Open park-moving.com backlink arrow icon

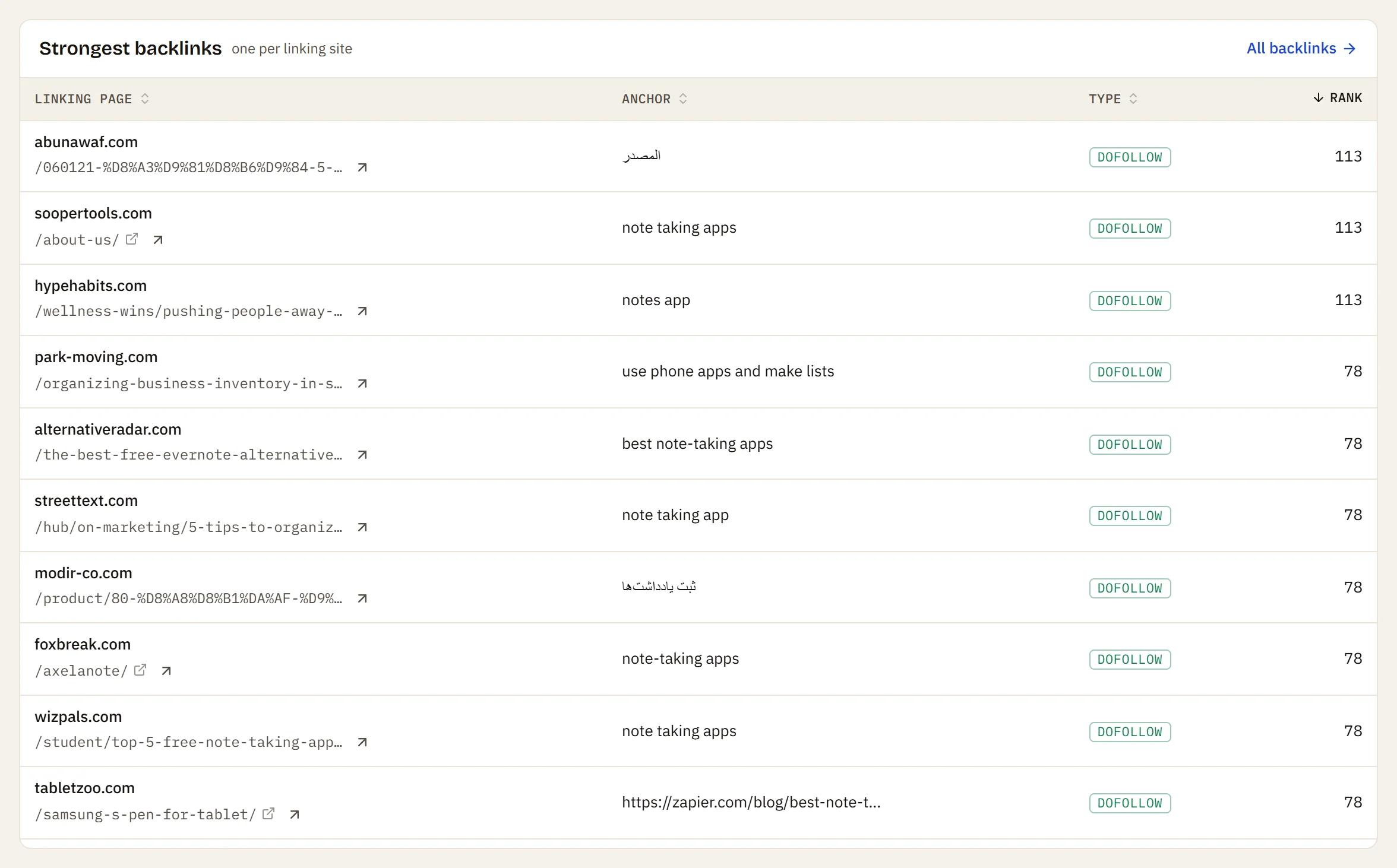pyautogui.click(x=362, y=384)
